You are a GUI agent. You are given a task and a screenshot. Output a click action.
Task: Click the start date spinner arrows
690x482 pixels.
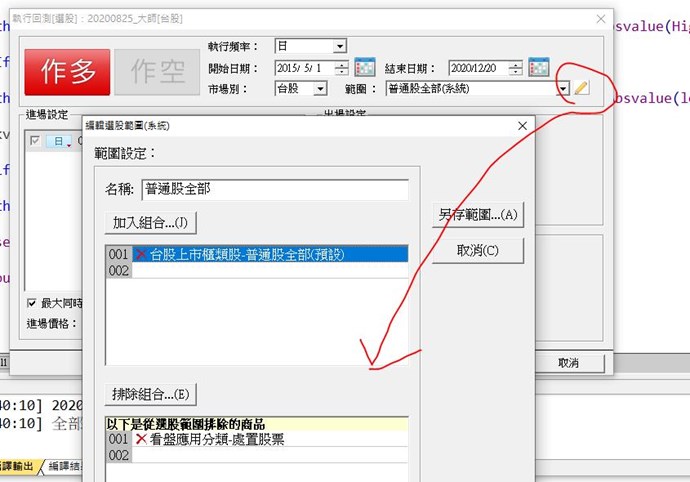(342, 68)
